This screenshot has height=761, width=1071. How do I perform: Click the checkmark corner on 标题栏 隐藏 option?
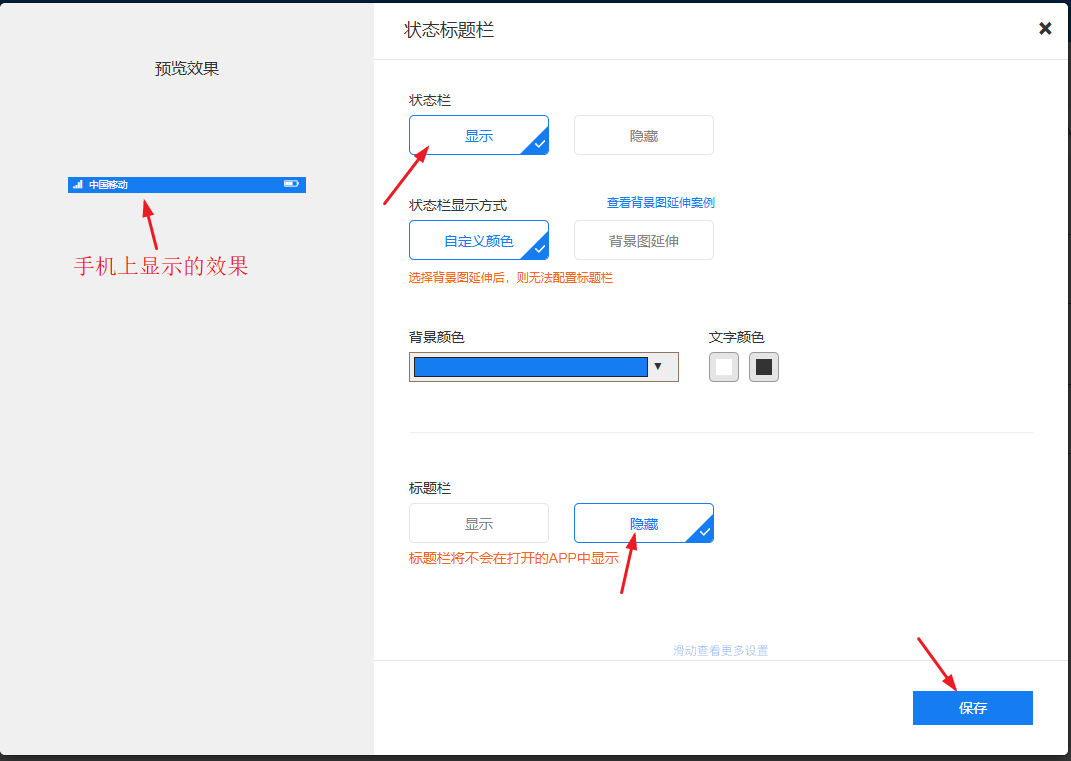(705, 533)
